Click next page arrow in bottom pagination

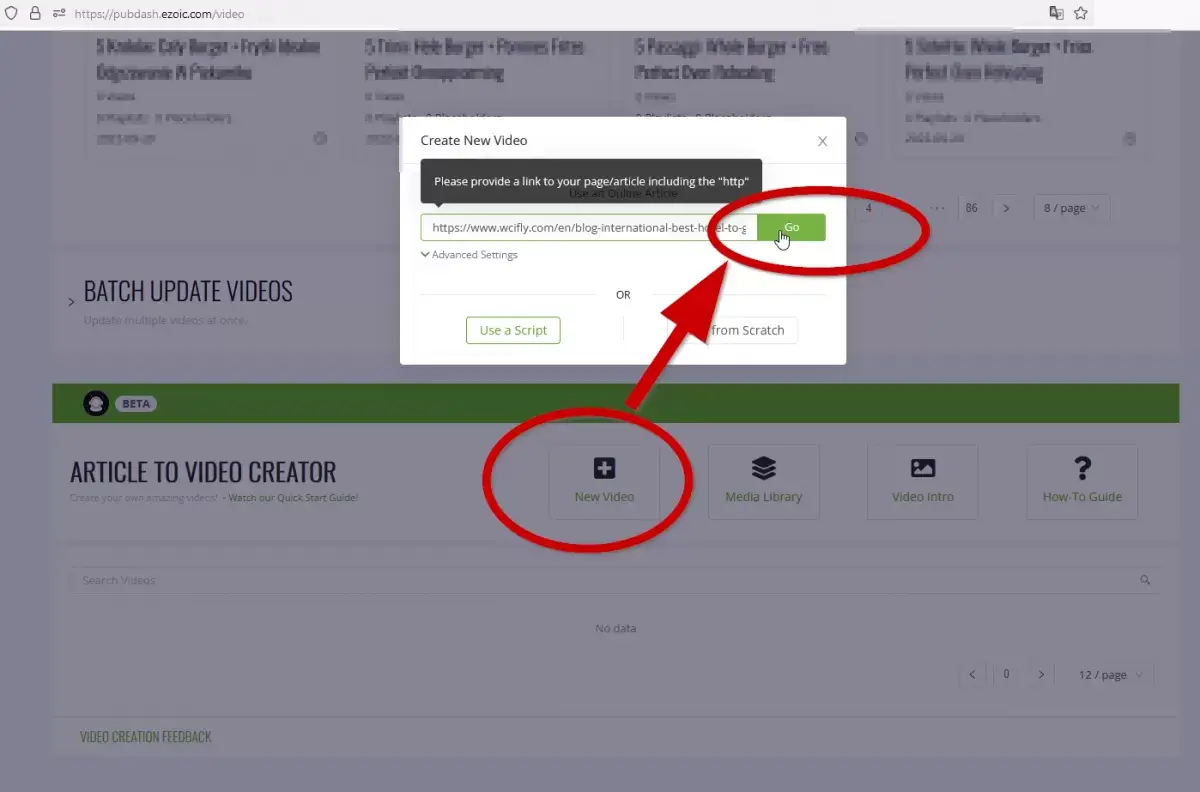[1041, 675]
